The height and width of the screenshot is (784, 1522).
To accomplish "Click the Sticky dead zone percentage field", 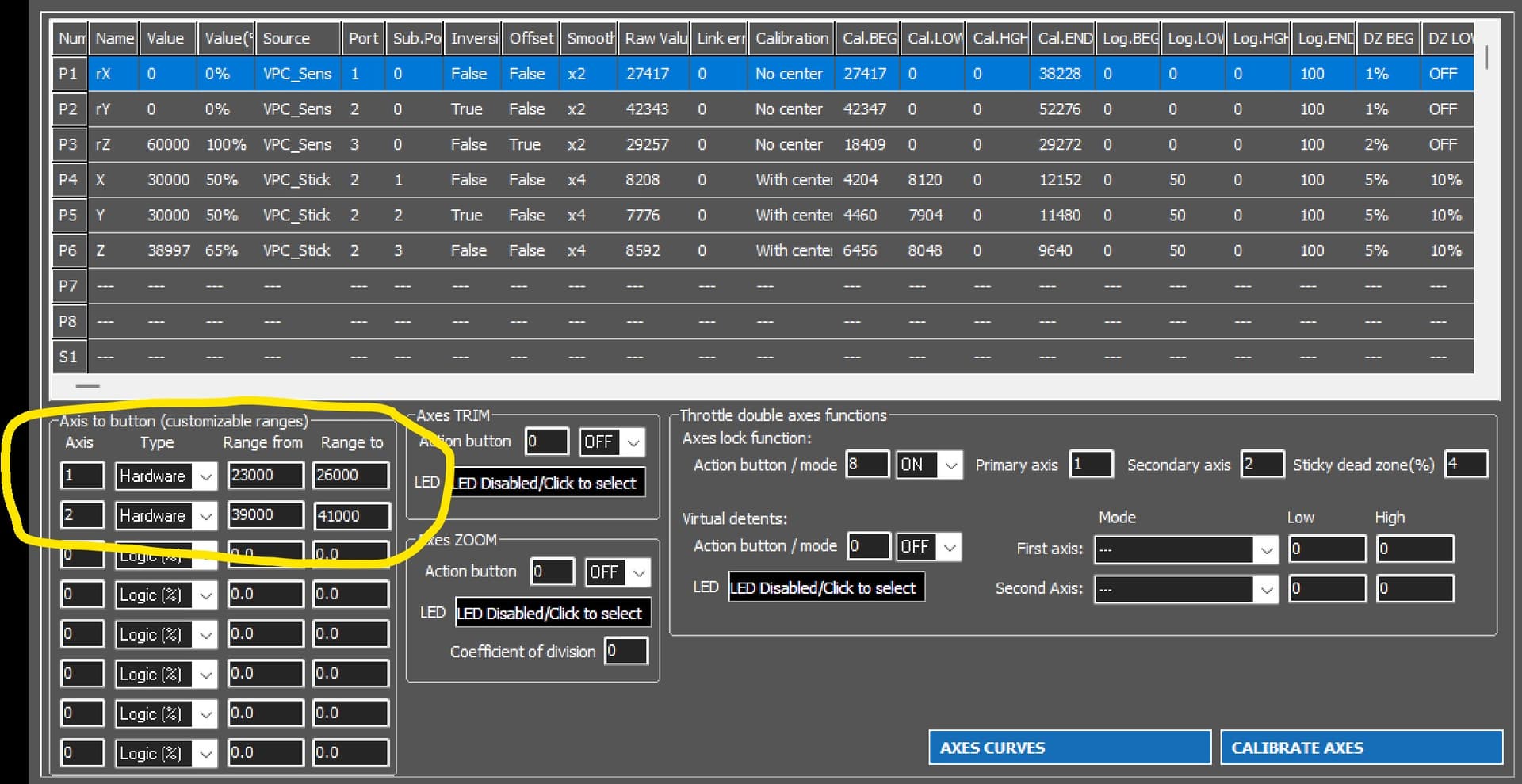I will [x=1467, y=465].
